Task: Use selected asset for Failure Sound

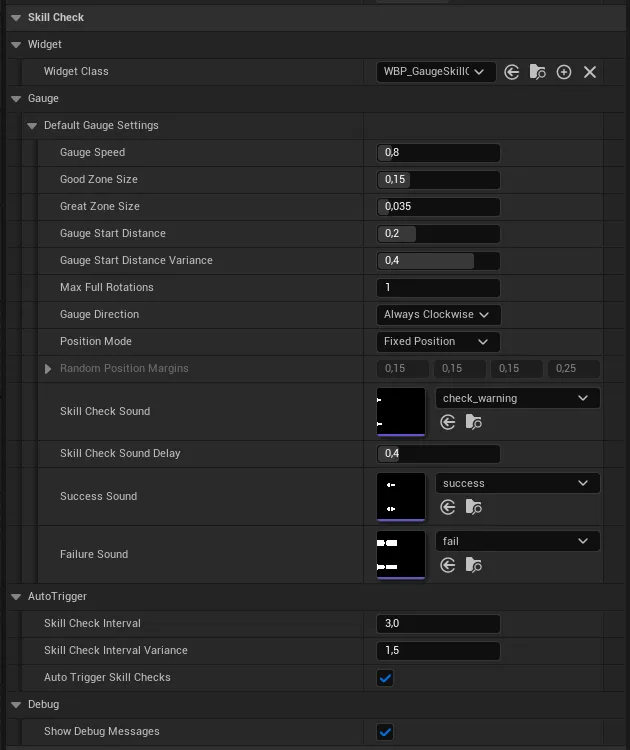Action: (x=448, y=565)
